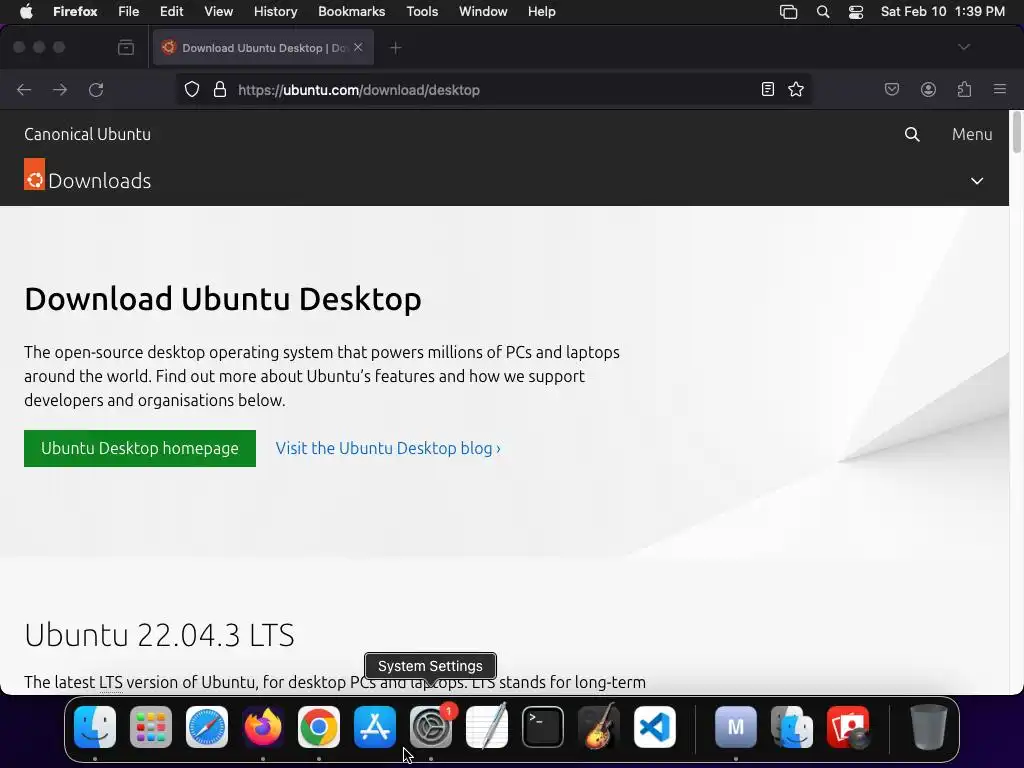
Task: Open tracking protection shield icon
Action: coord(191,89)
